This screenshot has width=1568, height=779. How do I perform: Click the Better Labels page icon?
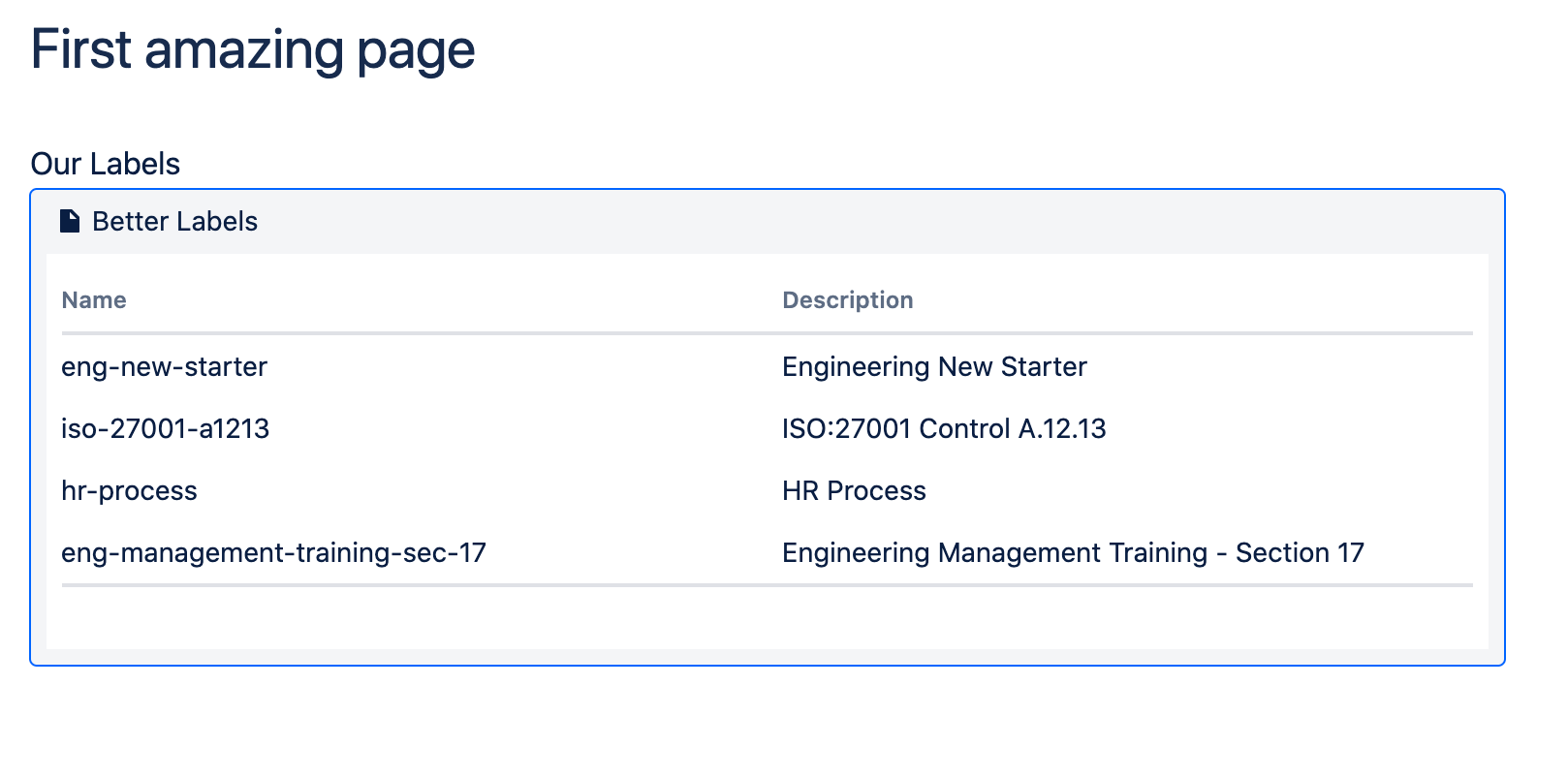coord(70,221)
